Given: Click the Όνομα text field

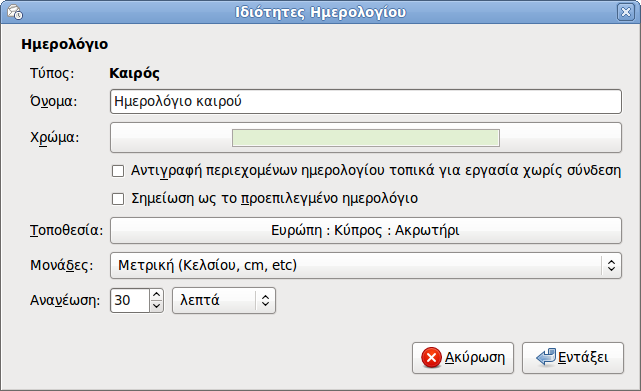Looking at the screenshot, I should tap(366, 101).
